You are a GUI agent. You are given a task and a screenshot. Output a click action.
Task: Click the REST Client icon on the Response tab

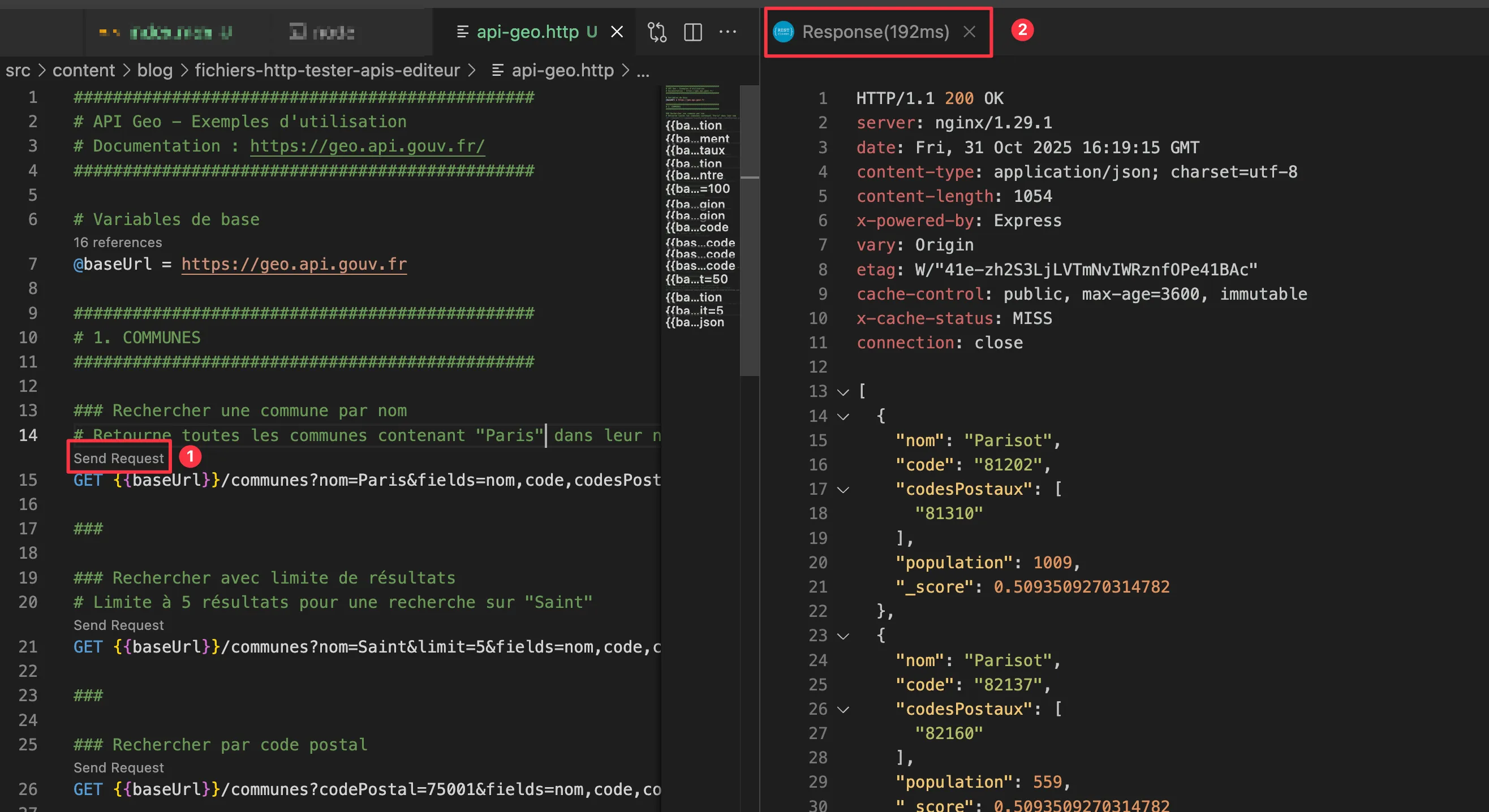(x=783, y=32)
